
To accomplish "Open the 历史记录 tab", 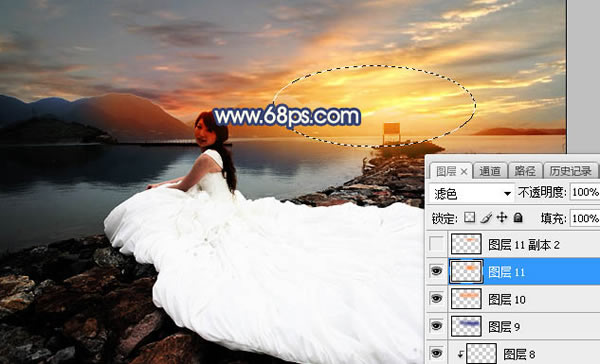I will 570,171.
